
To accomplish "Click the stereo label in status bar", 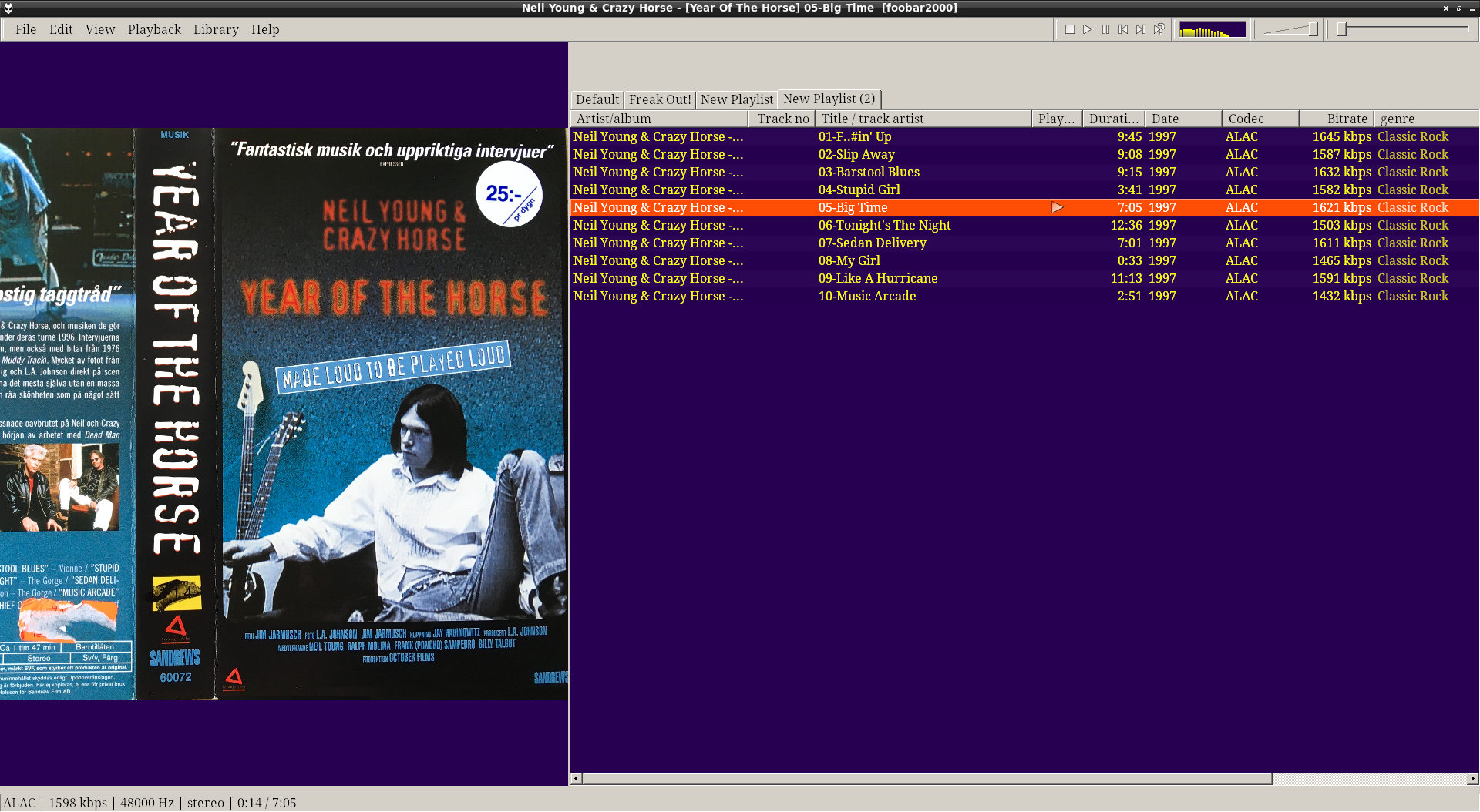I will point(206,803).
